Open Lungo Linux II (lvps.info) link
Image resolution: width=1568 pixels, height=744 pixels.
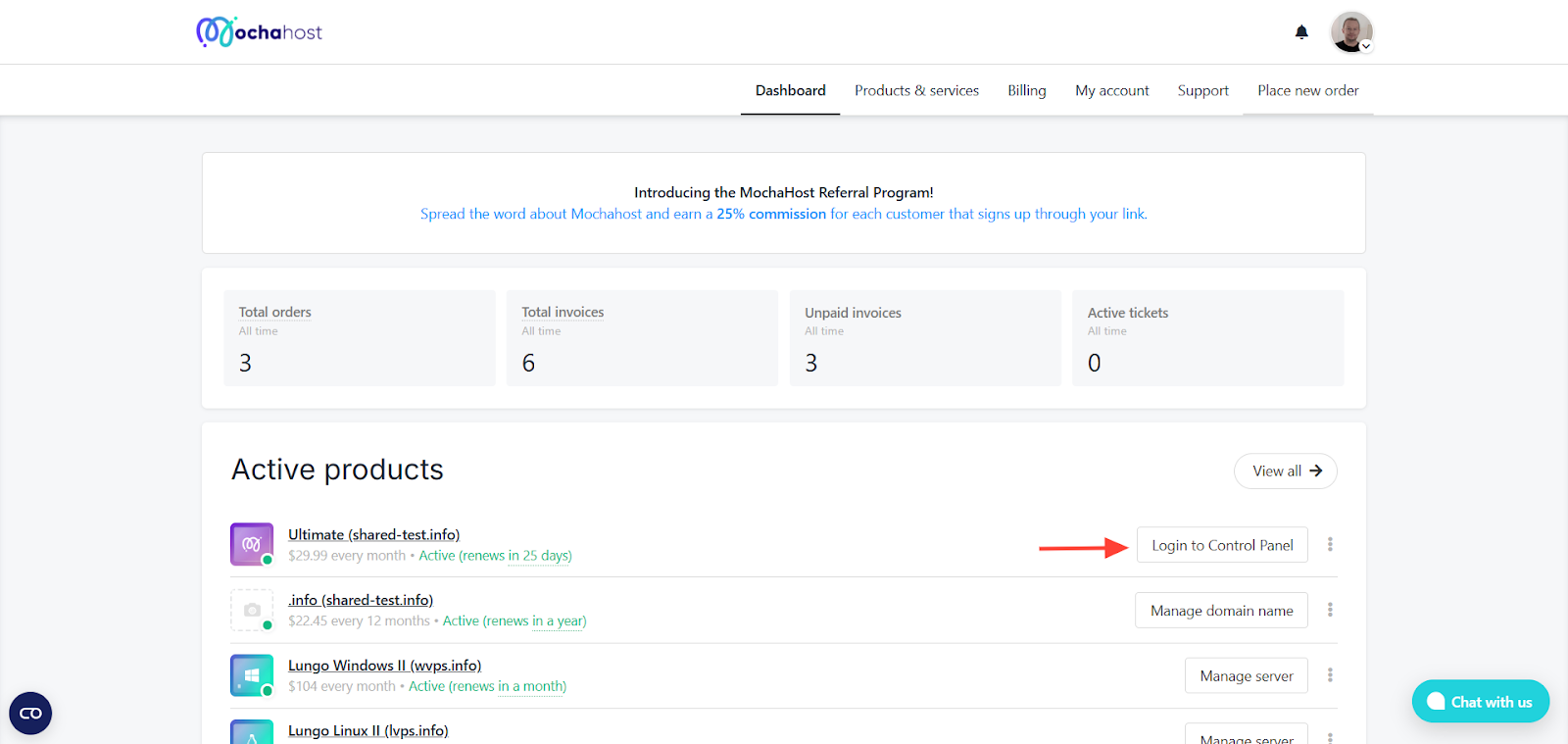click(367, 731)
